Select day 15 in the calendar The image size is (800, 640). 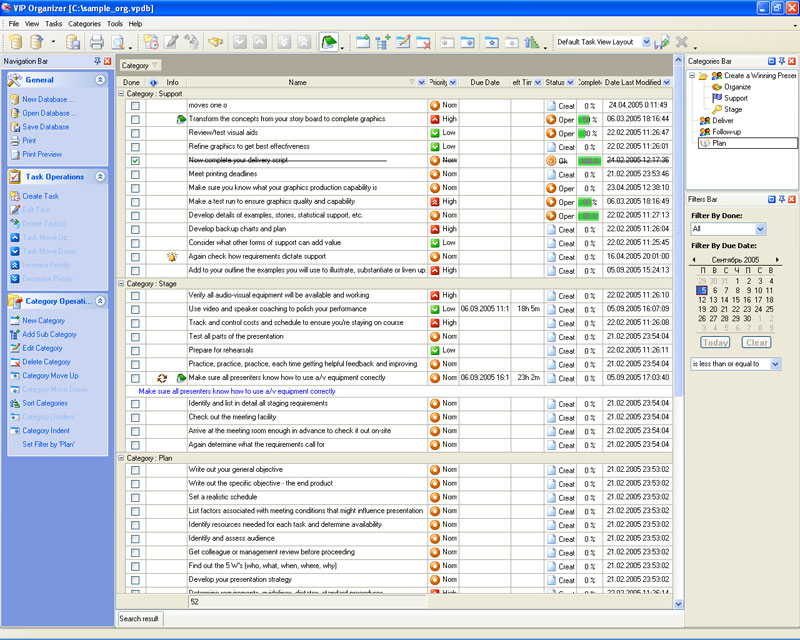[x=736, y=300]
